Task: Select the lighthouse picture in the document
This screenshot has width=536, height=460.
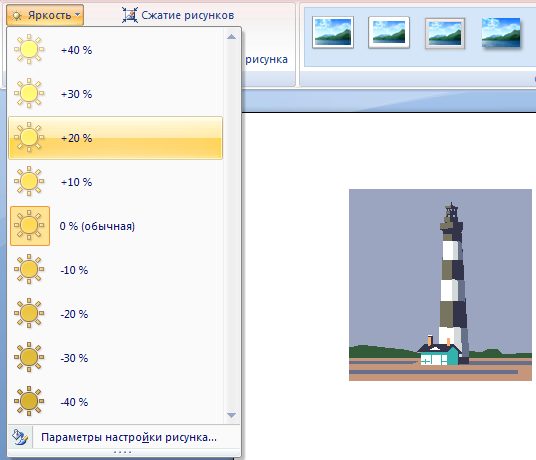Action: 440,285
